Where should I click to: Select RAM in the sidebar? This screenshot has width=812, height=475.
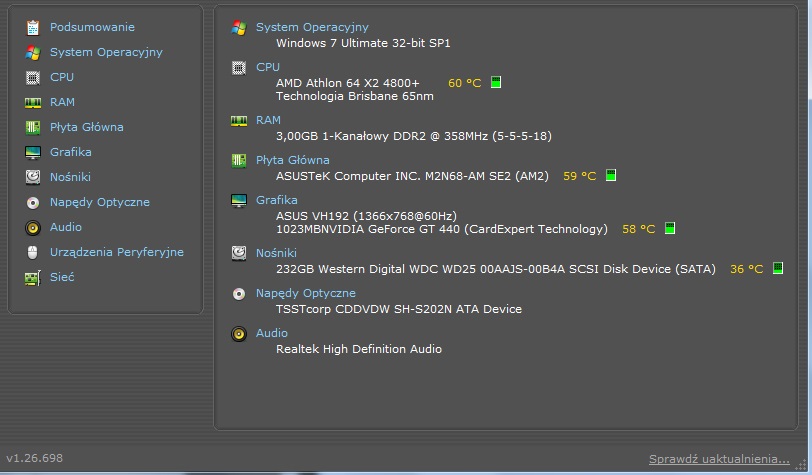point(62,102)
